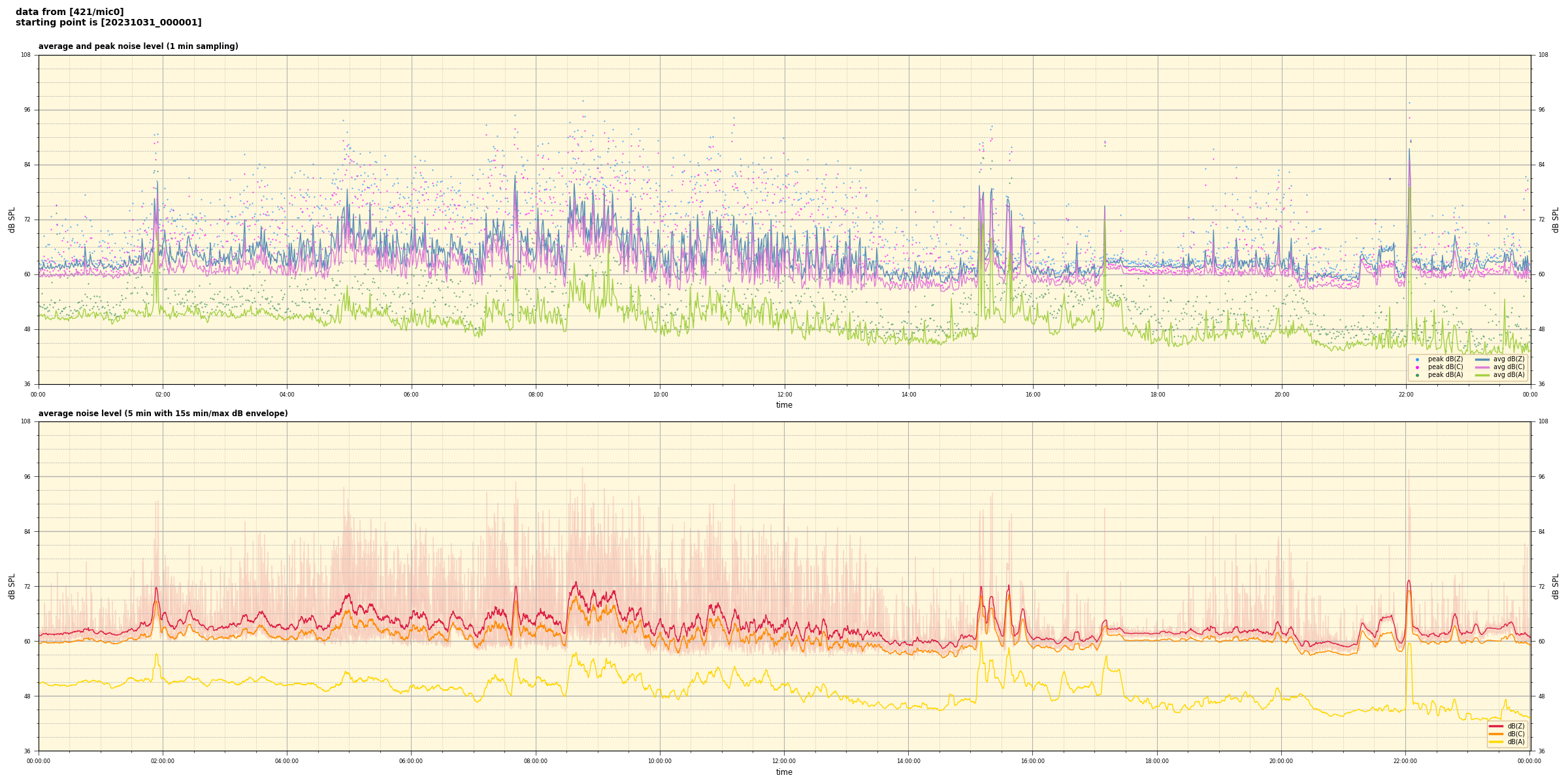Select the avg dB(A) green legend line
Viewport: 1568px width, 784px height.
pos(1482,375)
